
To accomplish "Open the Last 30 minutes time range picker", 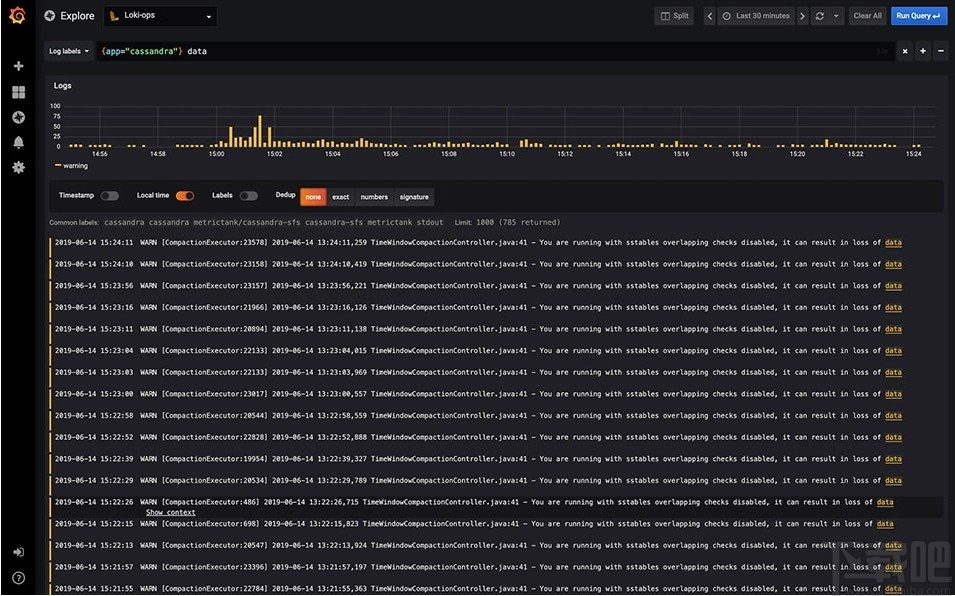I will (x=757, y=15).
